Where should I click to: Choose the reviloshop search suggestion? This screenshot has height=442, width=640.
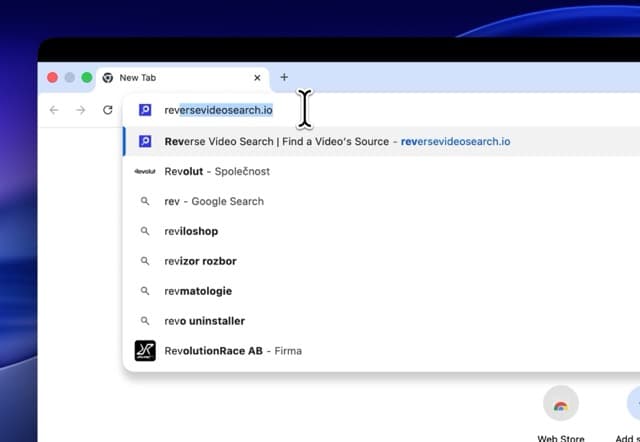point(382,231)
